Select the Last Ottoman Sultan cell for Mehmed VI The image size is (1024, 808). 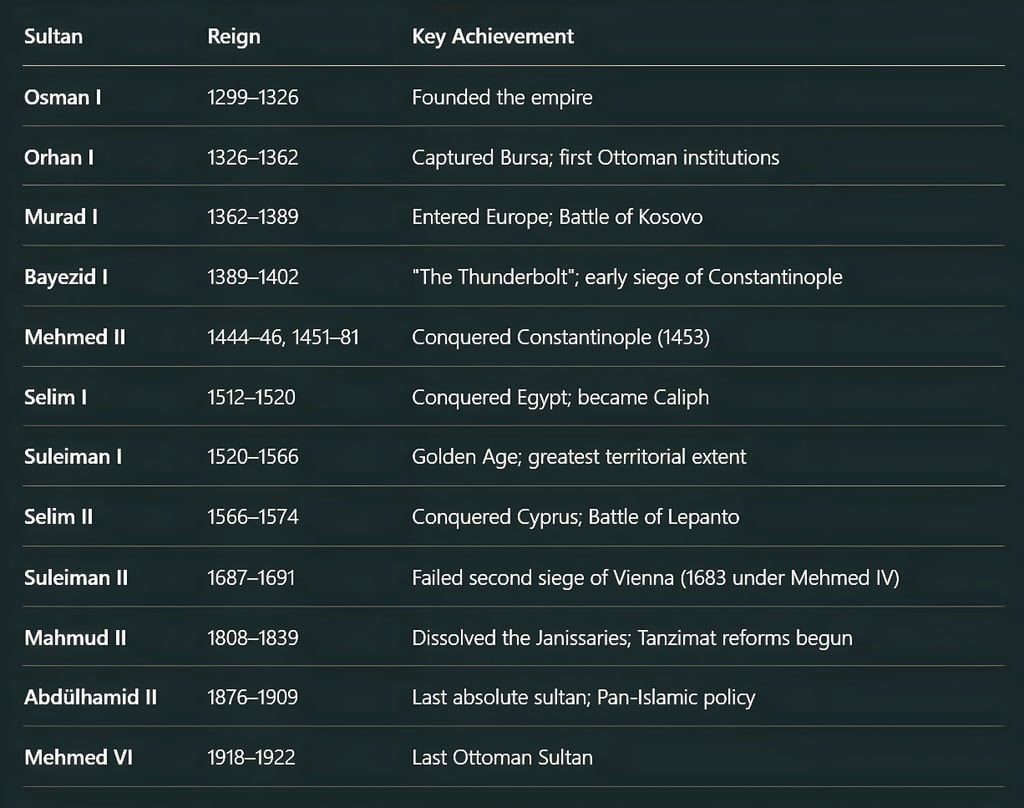pyautogui.click(x=501, y=757)
